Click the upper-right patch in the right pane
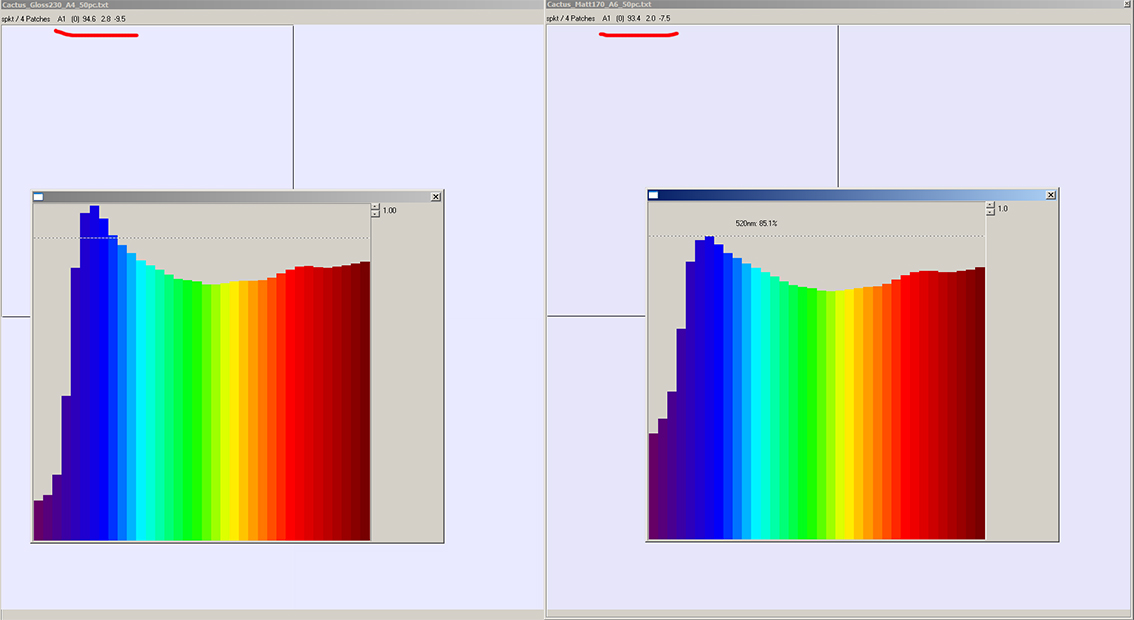 [x=984, y=107]
